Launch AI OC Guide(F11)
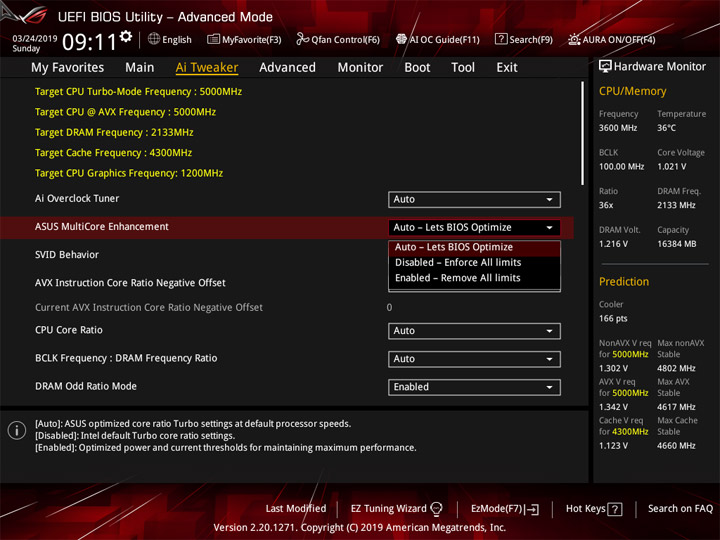This screenshot has width=720, height=540. (438, 39)
